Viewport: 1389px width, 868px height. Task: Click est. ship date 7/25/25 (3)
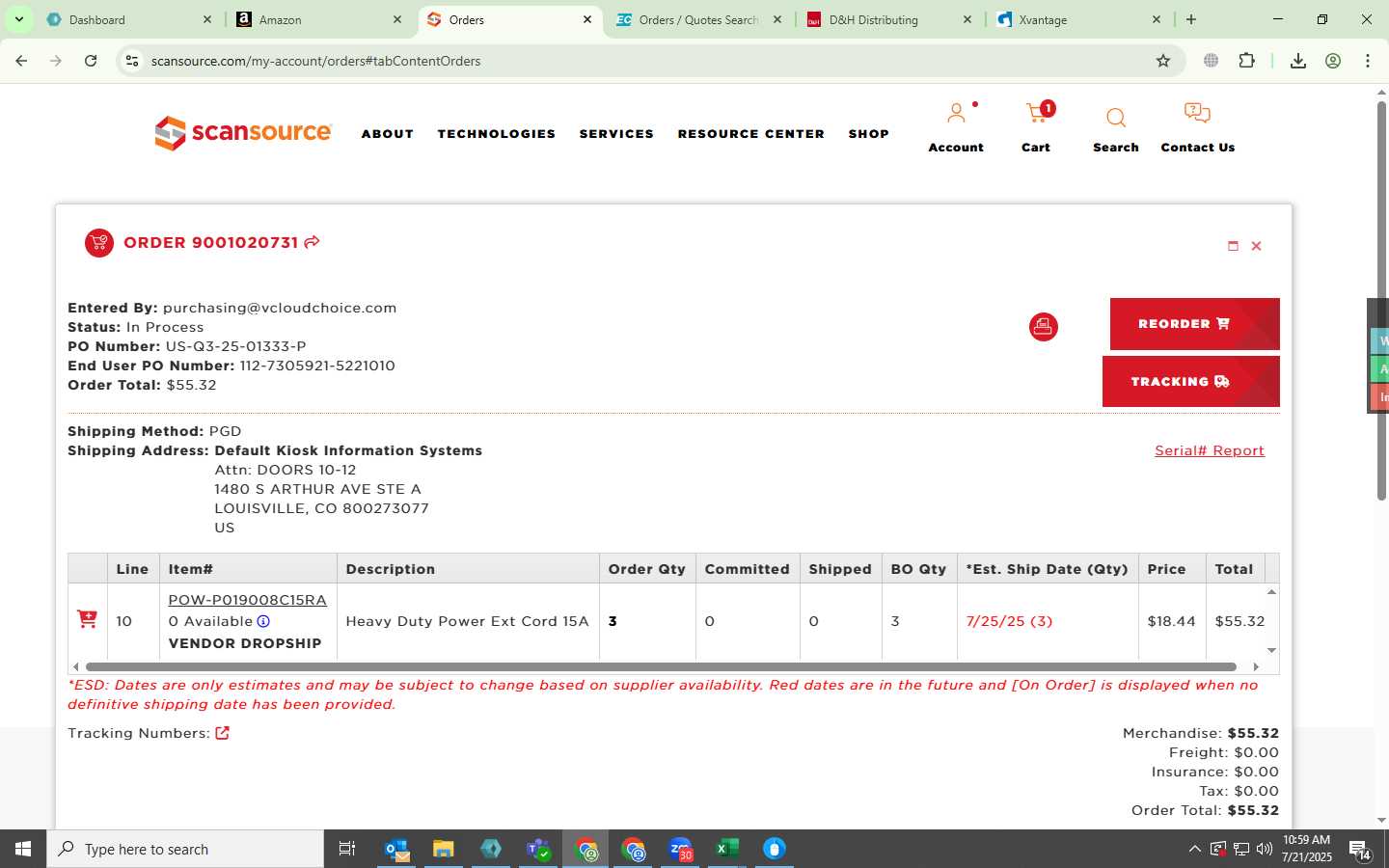(x=1009, y=621)
